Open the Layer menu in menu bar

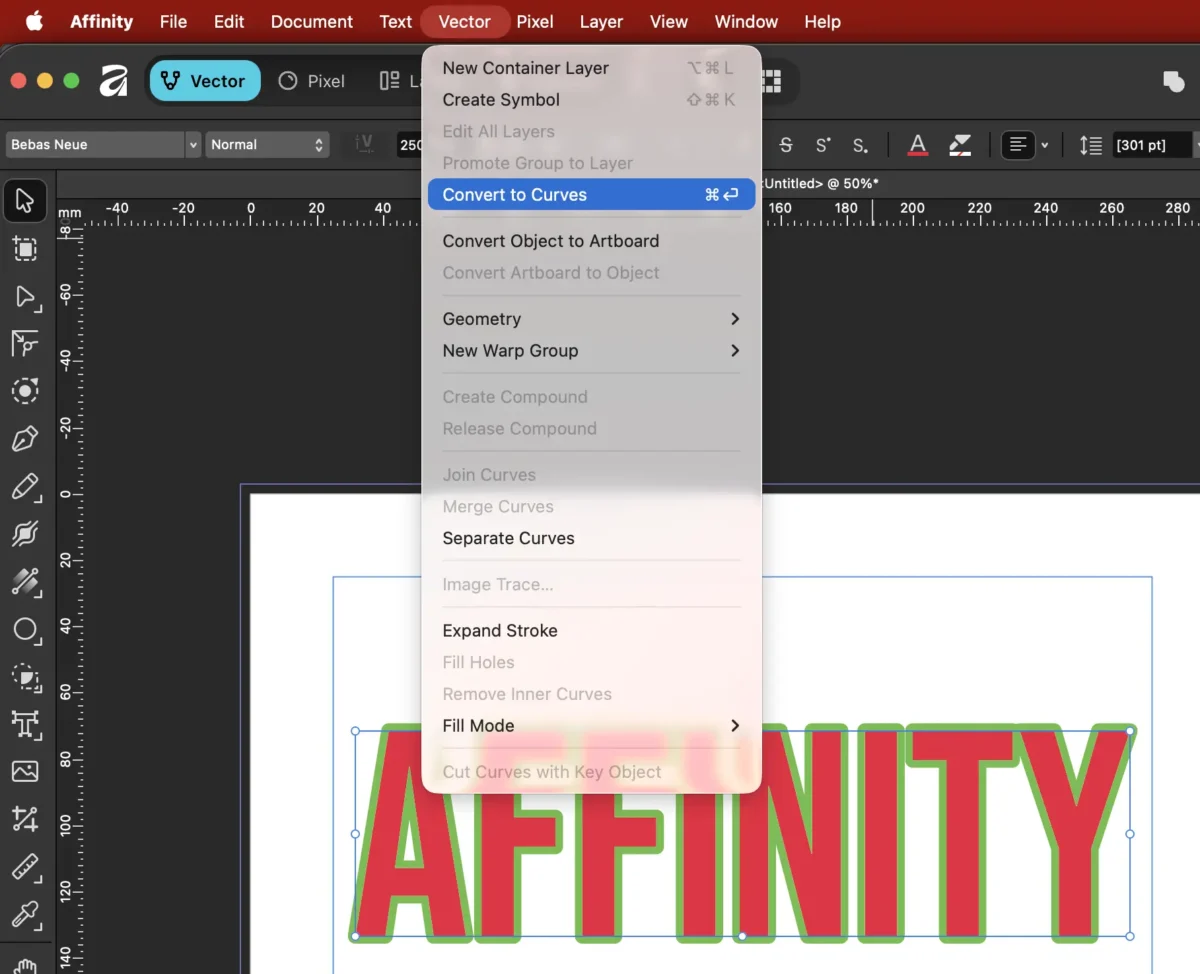pyautogui.click(x=601, y=21)
